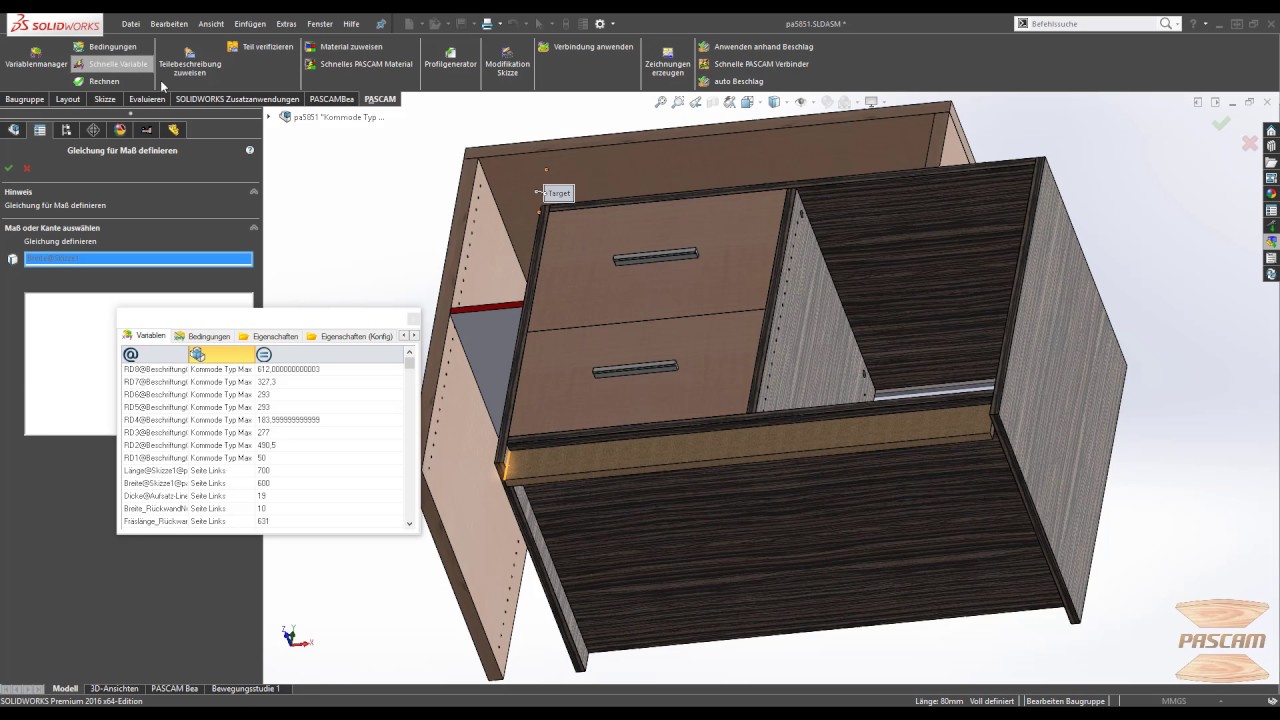Click the Gleichung definieren input field
Viewport: 1280px width, 720px height.
(138, 259)
